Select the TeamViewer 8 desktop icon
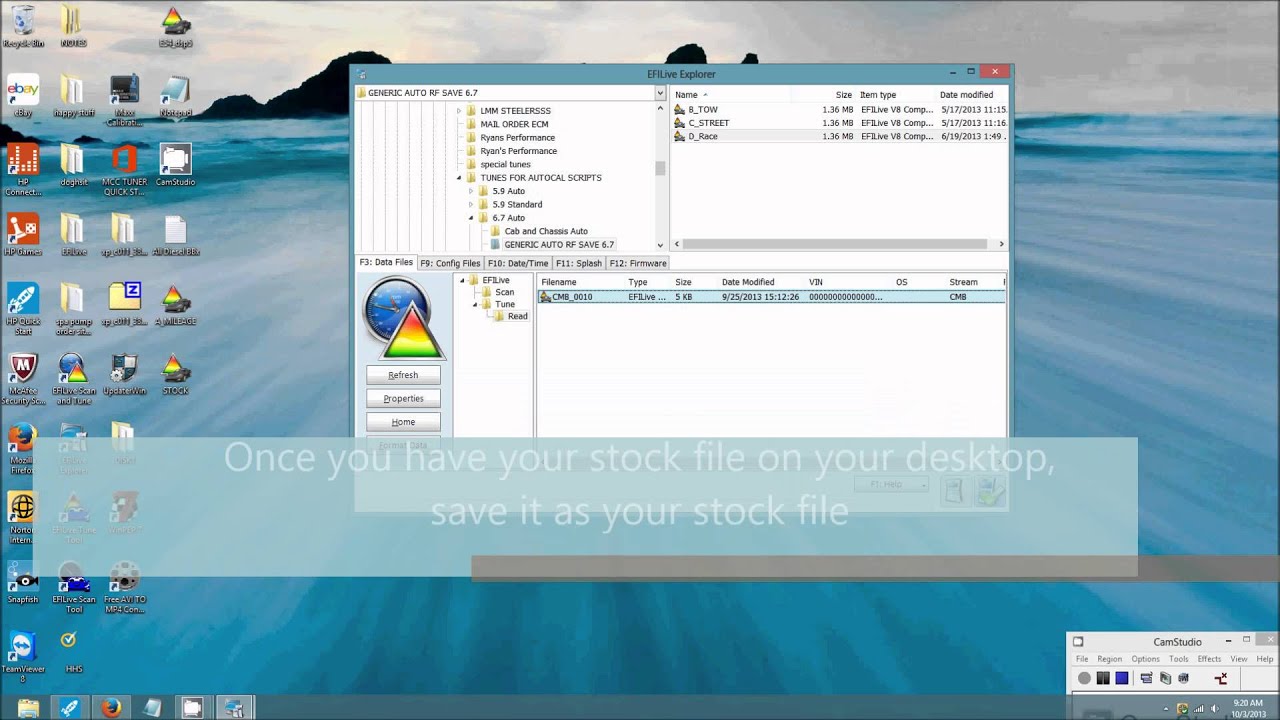 pyautogui.click(x=22, y=656)
